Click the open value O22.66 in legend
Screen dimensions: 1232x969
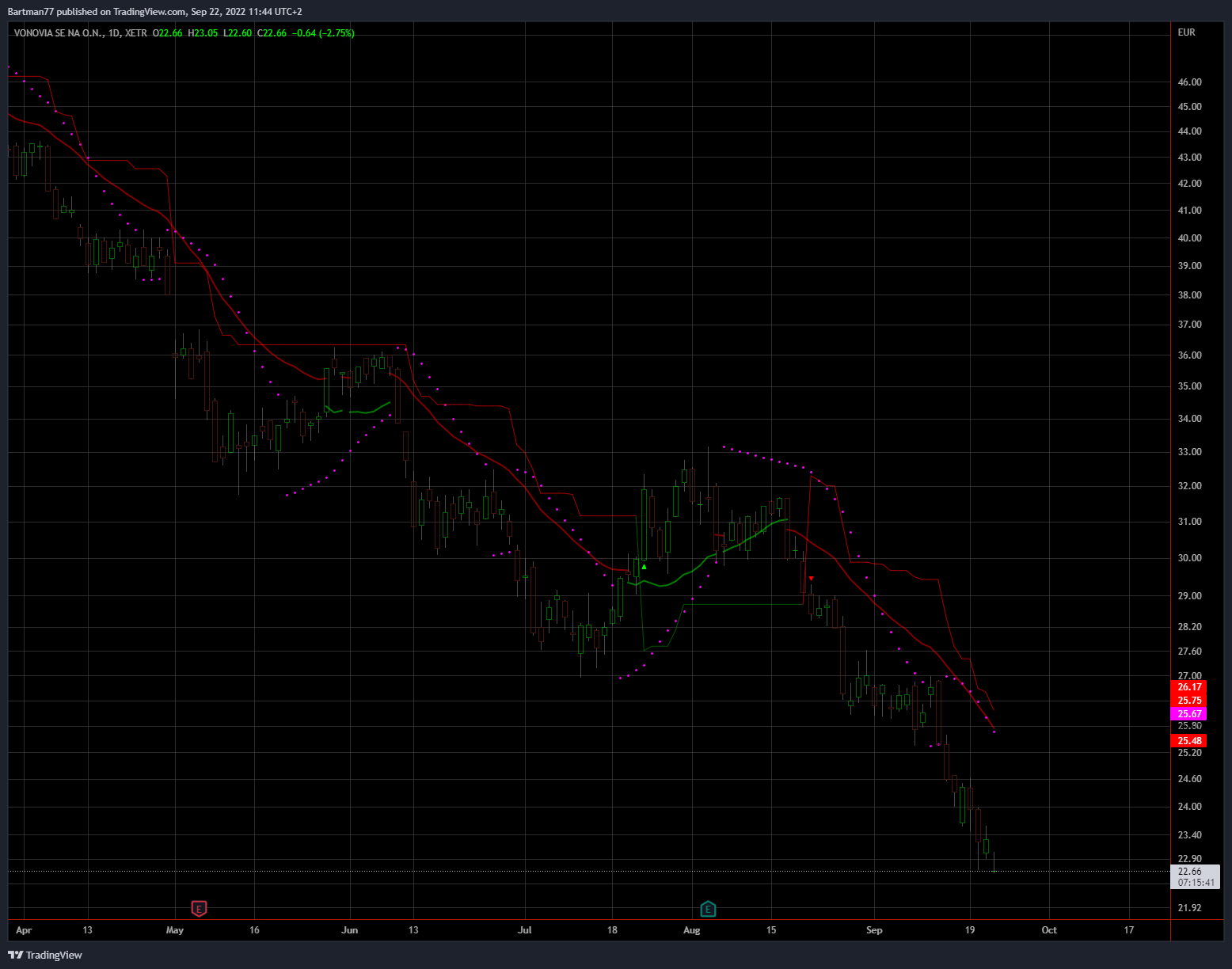coord(168,33)
